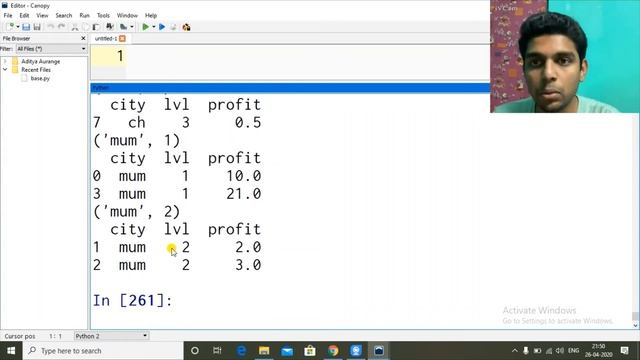Open Cortana circle icon on taskbar

(x=195, y=351)
